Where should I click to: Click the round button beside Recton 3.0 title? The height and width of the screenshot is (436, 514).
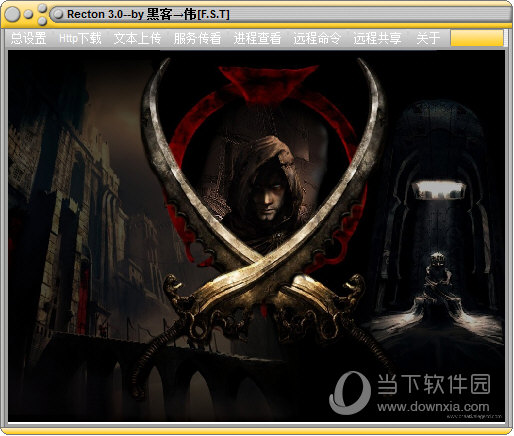[58, 14]
